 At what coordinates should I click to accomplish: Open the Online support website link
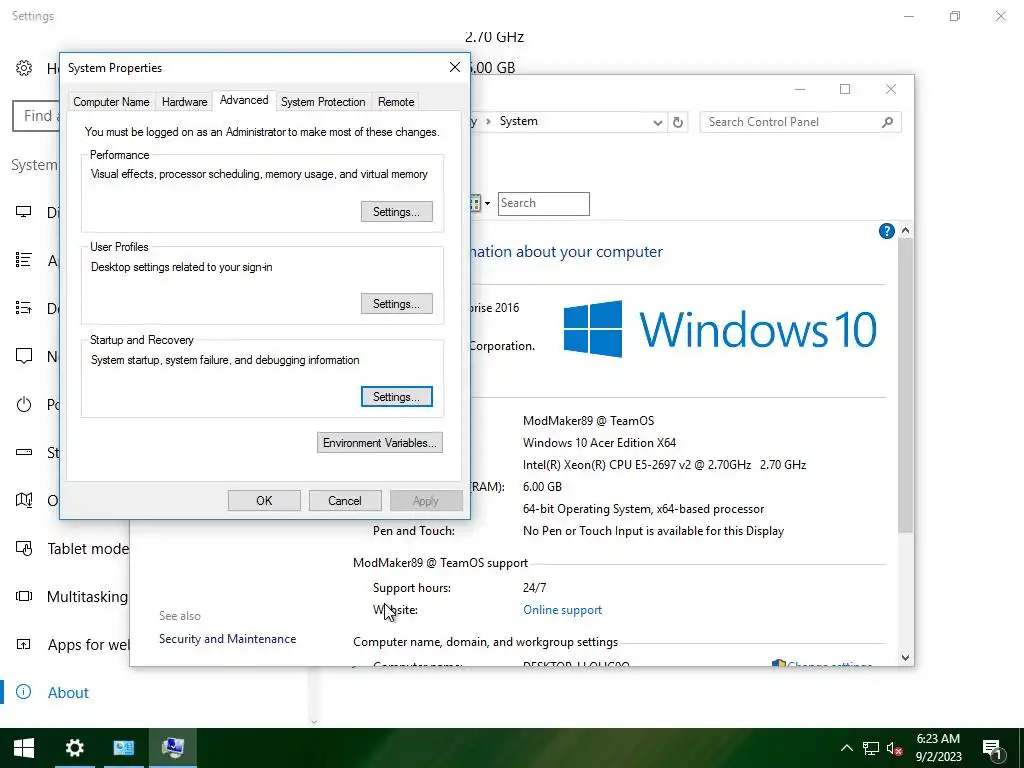562,610
